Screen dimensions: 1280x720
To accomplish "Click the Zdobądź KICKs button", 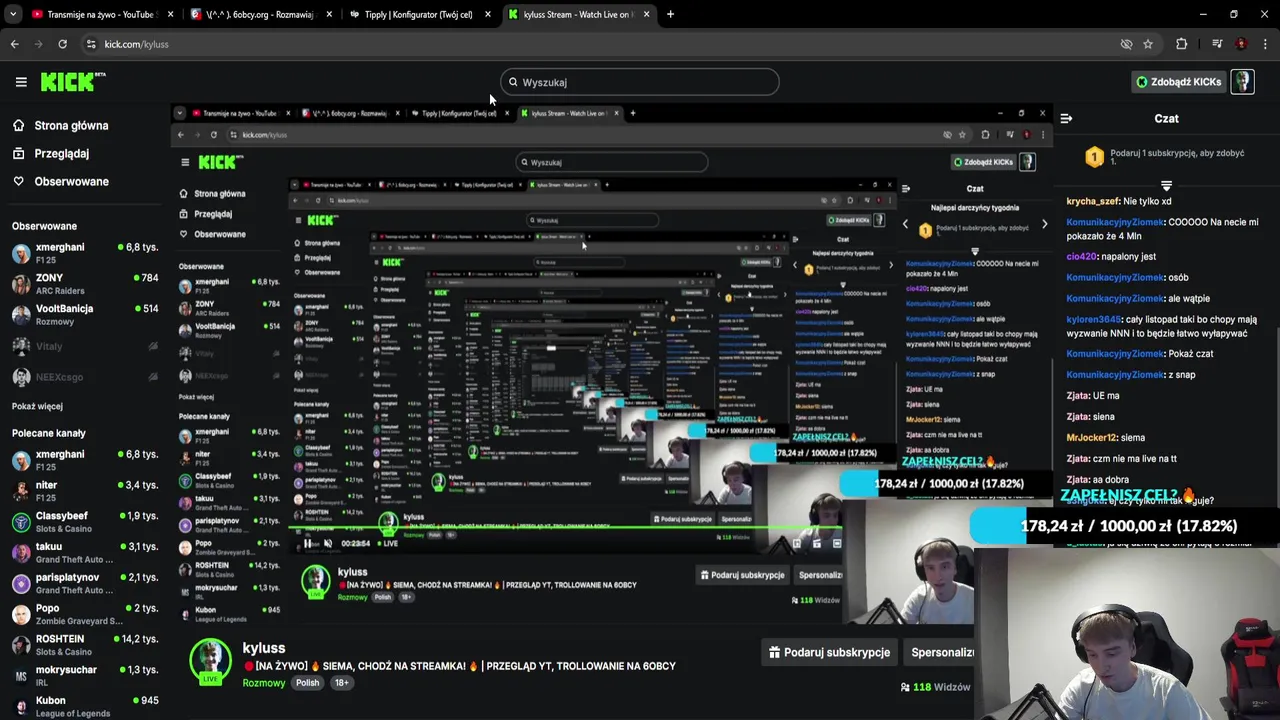I will pyautogui.click(x=1179, y=82).
